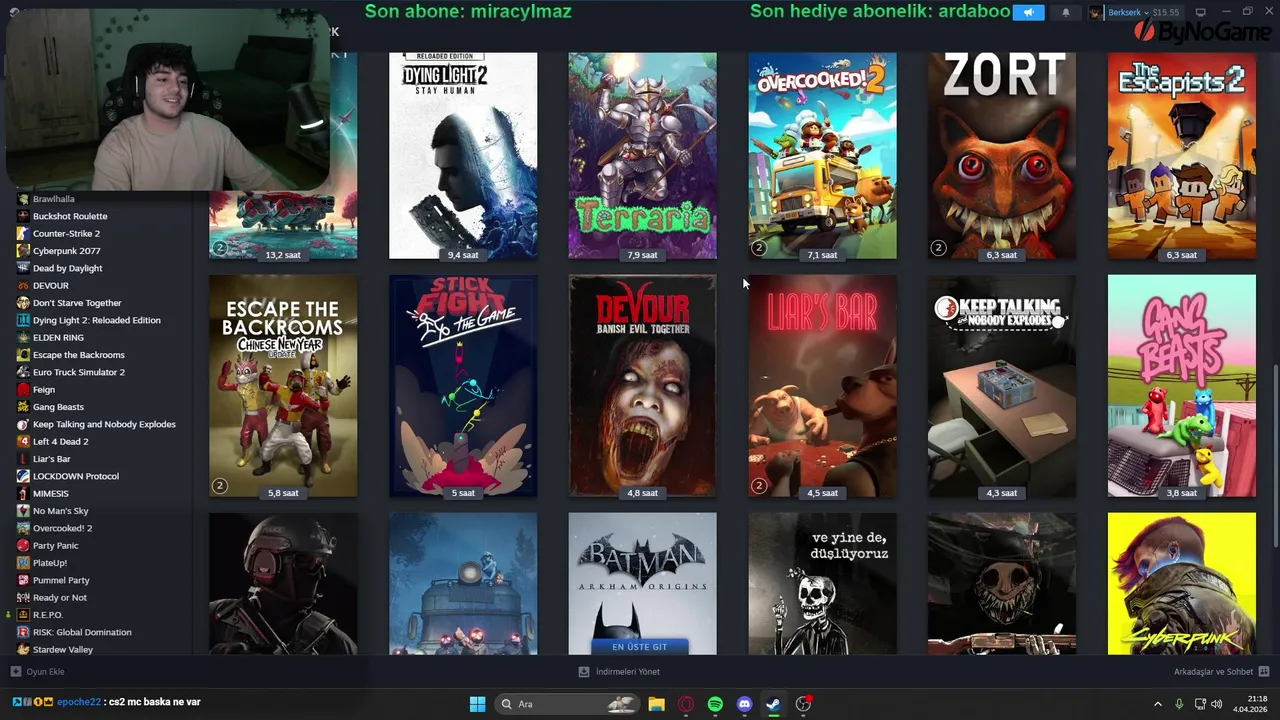Click the Dead by Daylight icon in the sidebar
Viewport: 1280px width, 720px height.
[x=23, y=268]
